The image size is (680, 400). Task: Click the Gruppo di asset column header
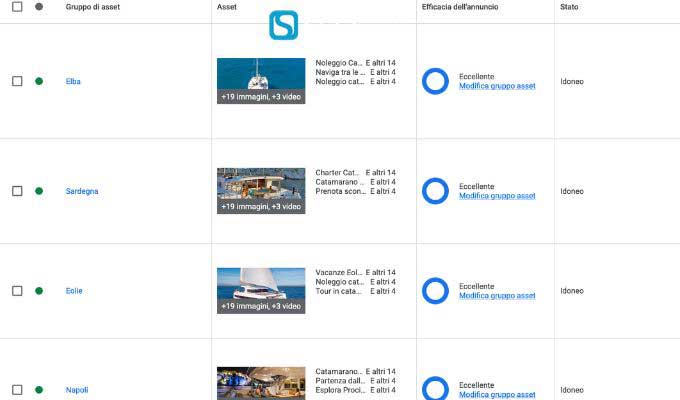[x=93, y=7]
